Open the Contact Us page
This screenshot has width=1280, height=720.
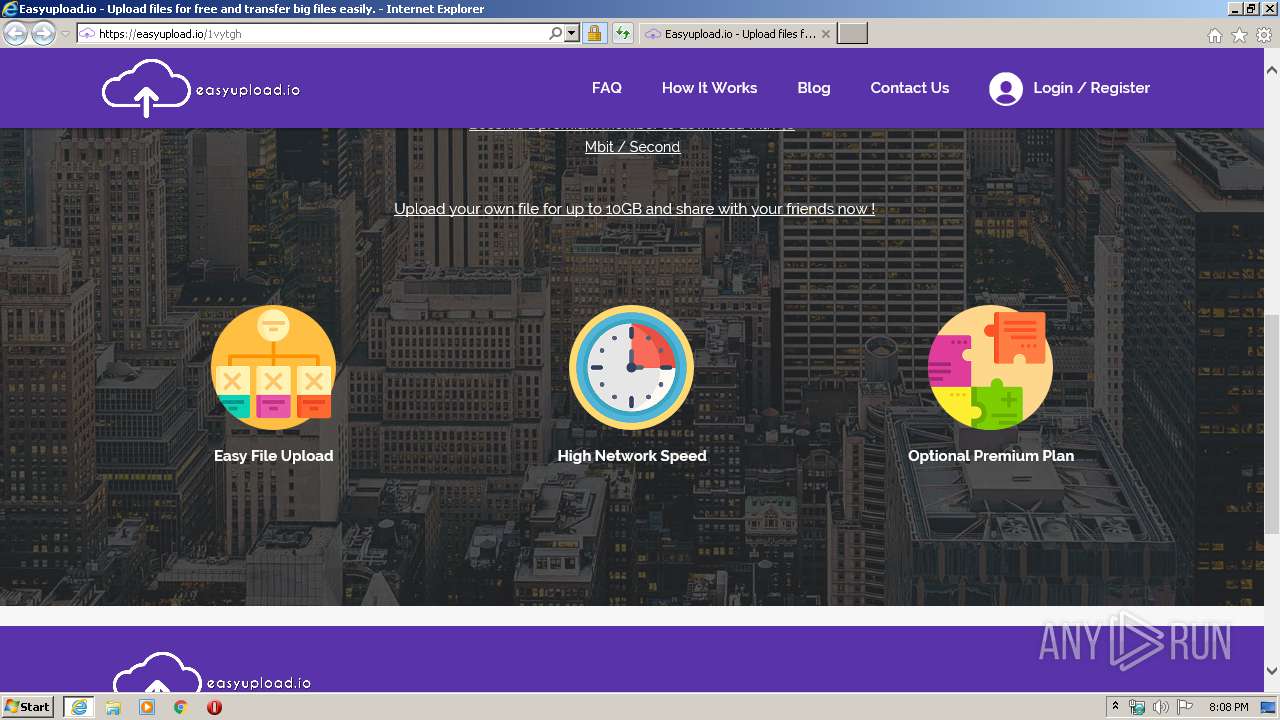click(910, 88)
